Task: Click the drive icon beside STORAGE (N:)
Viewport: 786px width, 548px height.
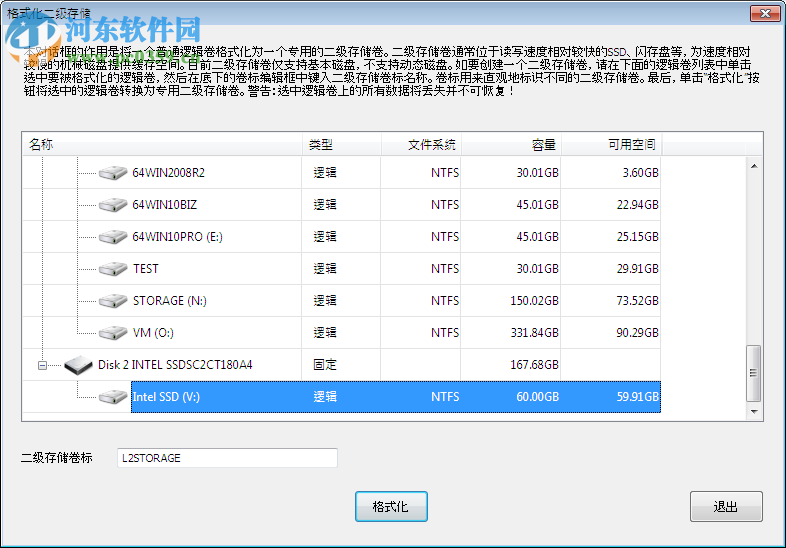Action: (x=113, y=301)
